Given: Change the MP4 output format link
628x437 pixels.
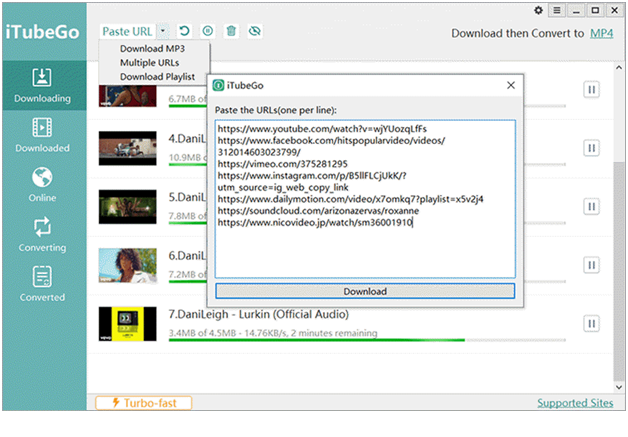Looking at the screenshot, I should point(601,33).
